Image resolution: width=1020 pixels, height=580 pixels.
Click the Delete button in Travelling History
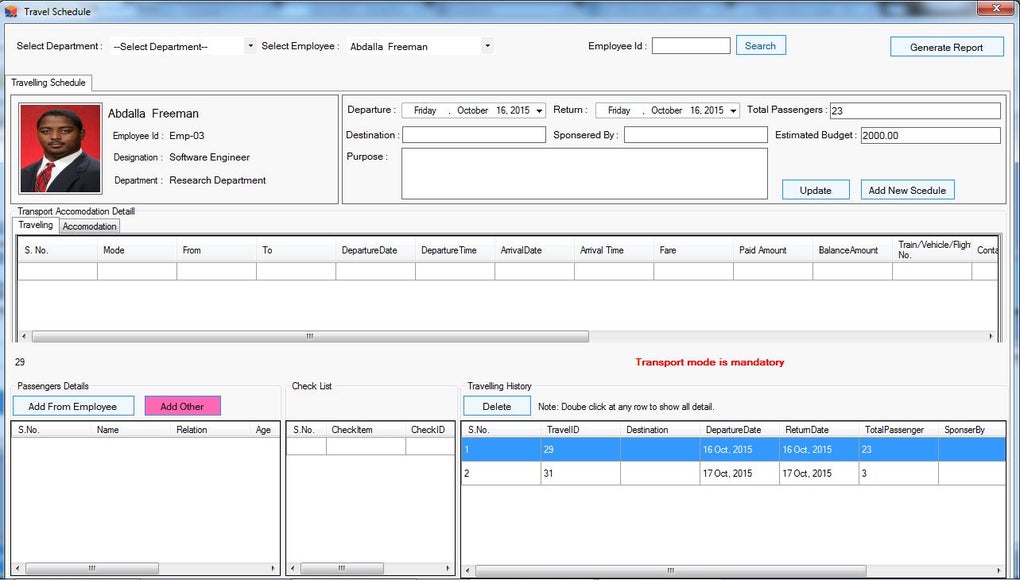[497, 406]
